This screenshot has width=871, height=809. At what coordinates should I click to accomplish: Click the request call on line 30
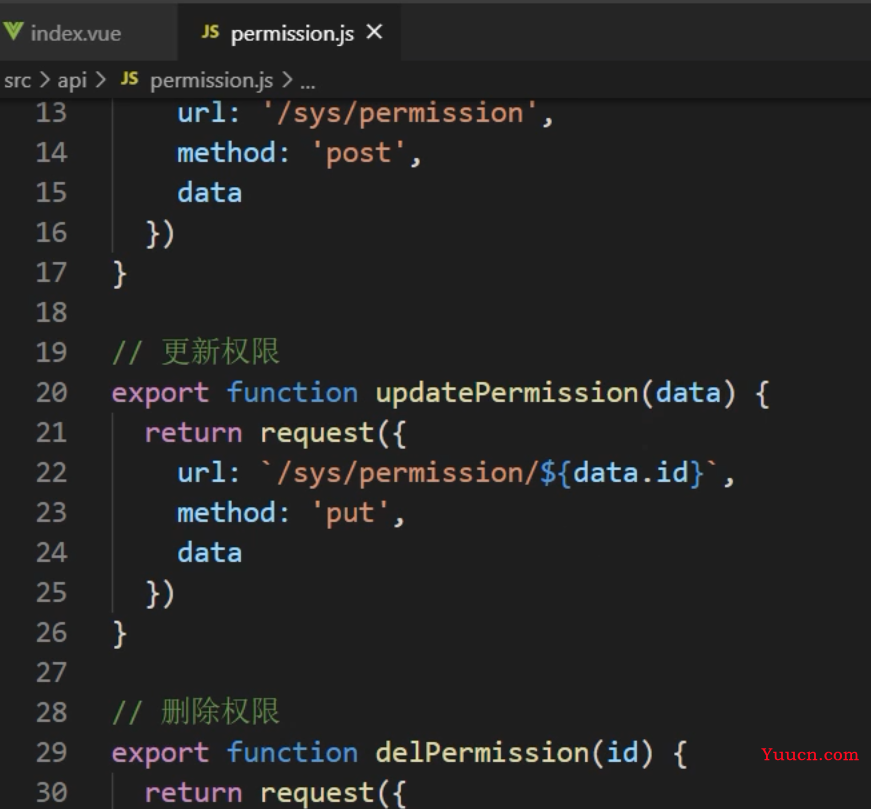tap(317, 795)
